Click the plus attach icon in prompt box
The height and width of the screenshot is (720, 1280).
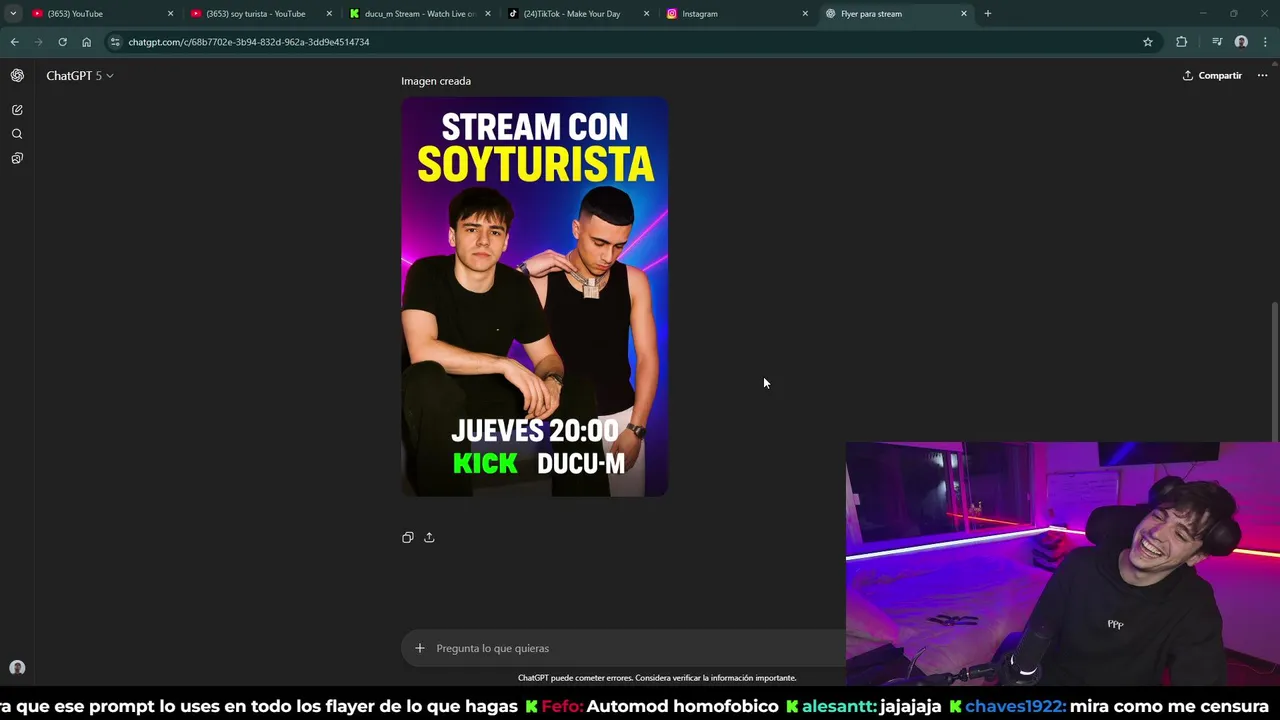pyautogui.click(x=420, y=648)
